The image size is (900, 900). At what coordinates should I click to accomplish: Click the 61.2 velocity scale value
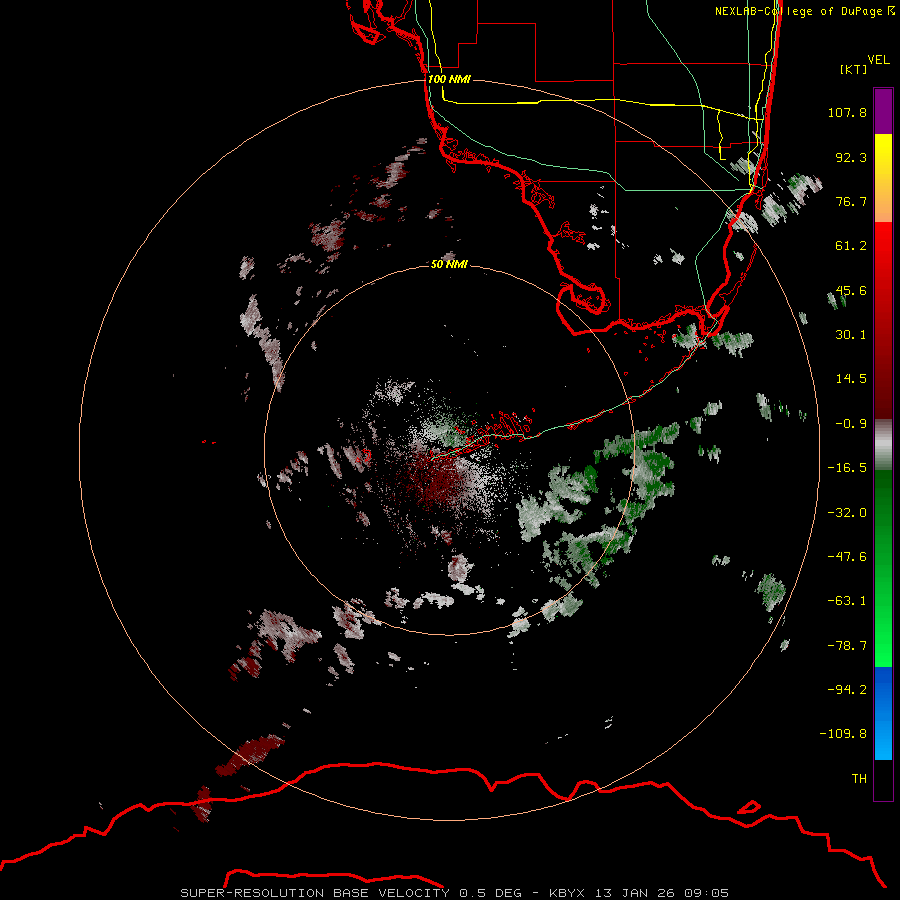(851, 246)
